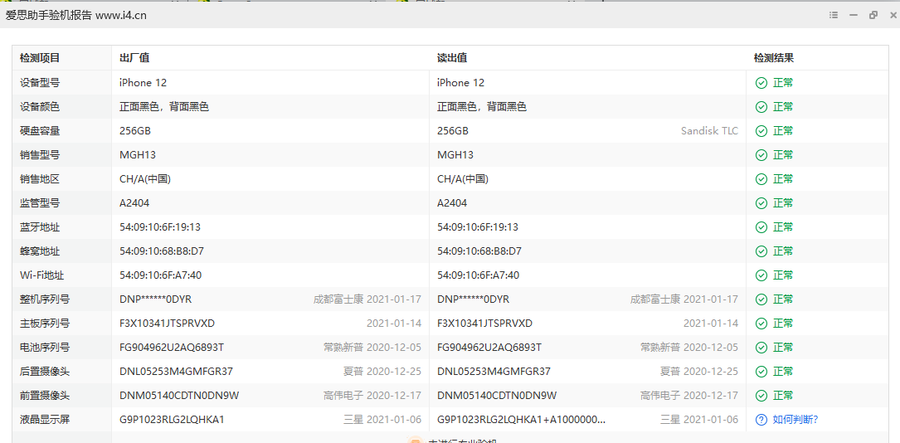Click green check icon in 蓝牙地址 row

coord(761,227)
